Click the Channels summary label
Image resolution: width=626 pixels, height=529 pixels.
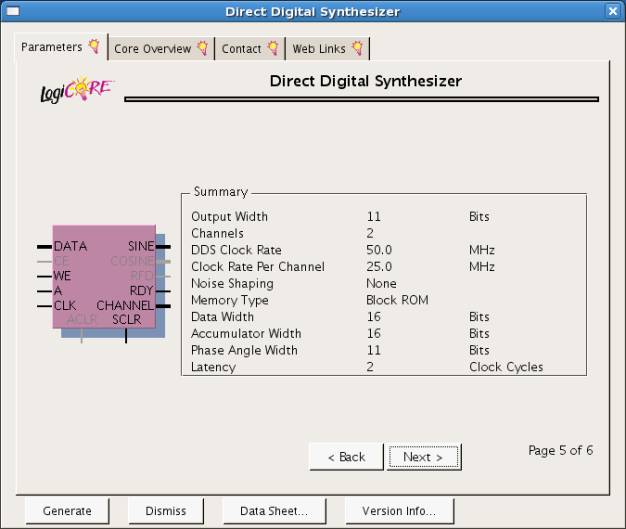point(218,234)
